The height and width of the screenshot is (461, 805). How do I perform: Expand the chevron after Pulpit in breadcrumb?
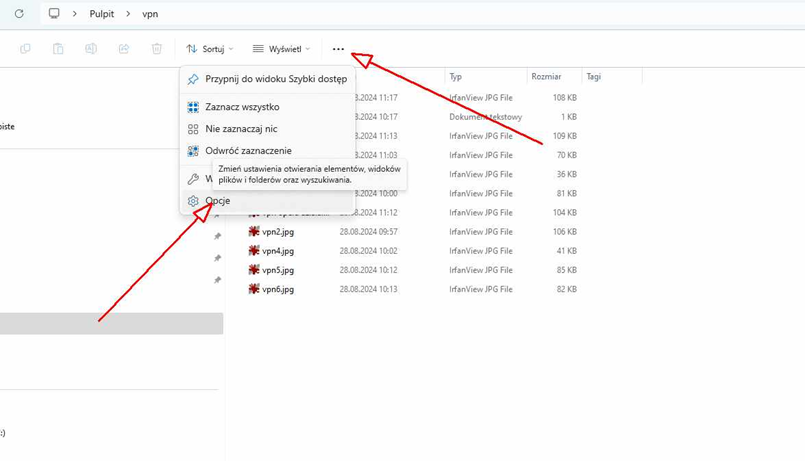[128, 14]
